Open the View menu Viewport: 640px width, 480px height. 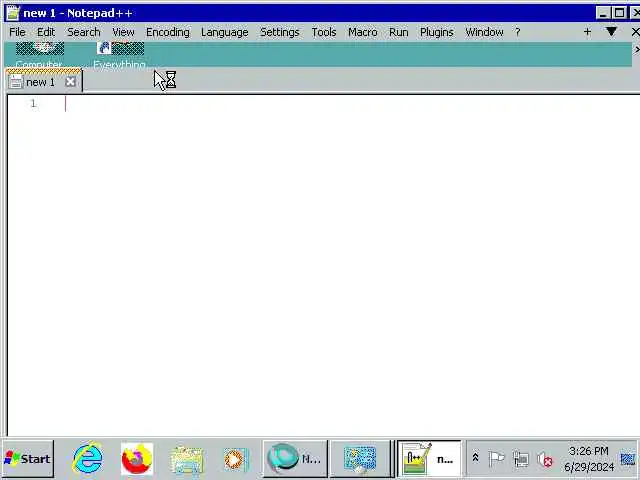[x=123, y=32]
